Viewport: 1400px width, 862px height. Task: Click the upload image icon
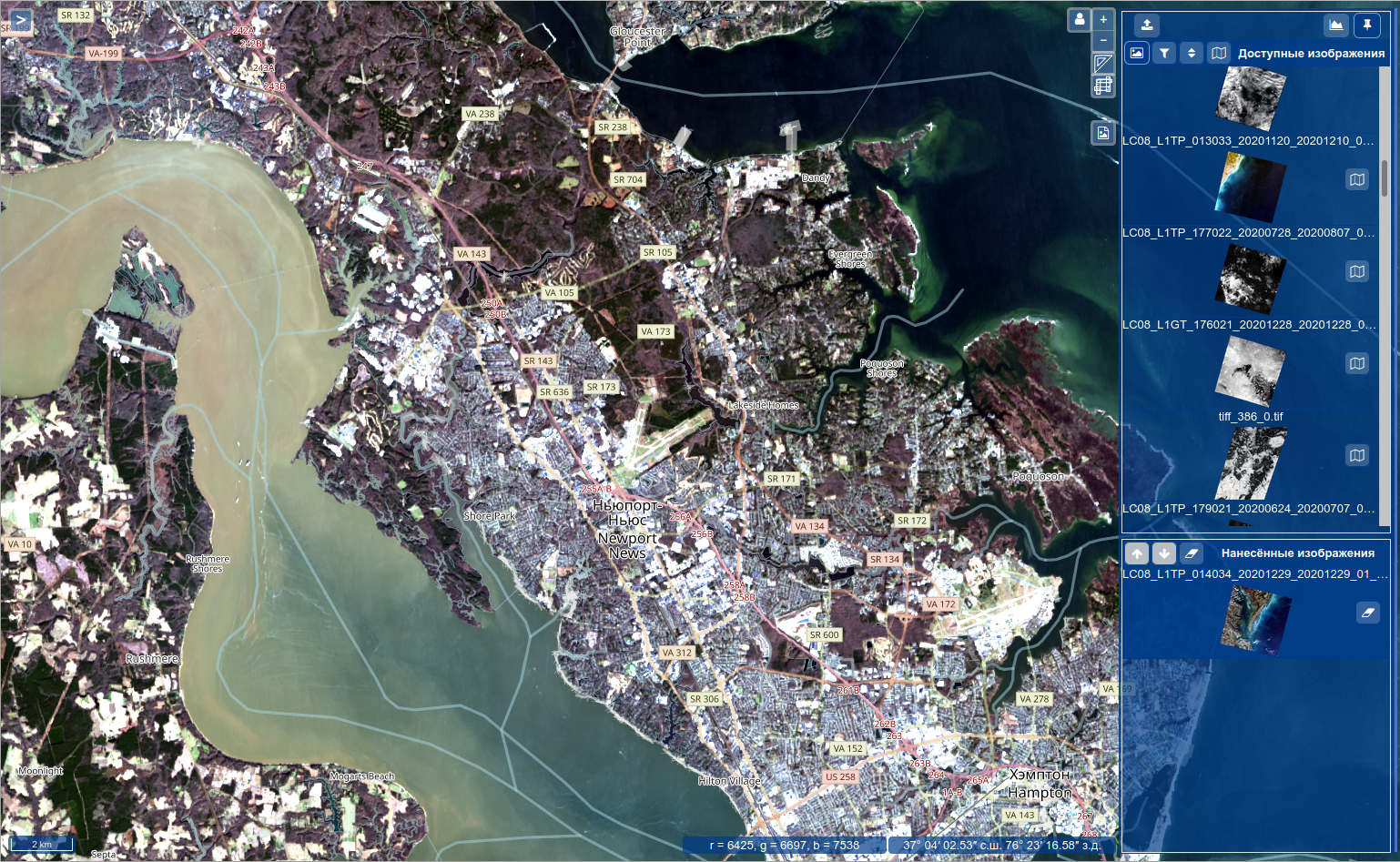pyautogui.click(x=1147, y=25)
